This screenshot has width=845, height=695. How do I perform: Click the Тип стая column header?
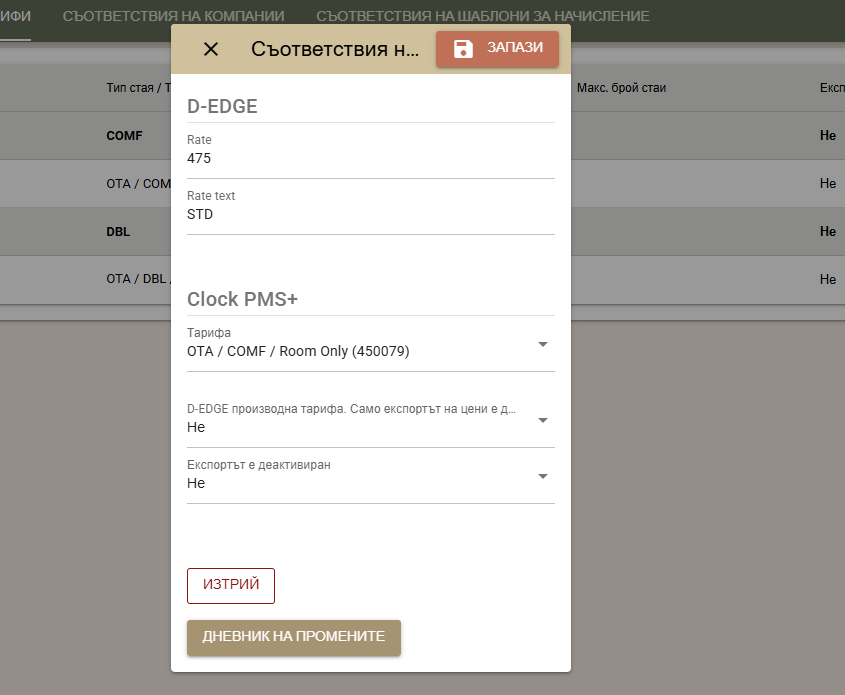click(138, 88)
